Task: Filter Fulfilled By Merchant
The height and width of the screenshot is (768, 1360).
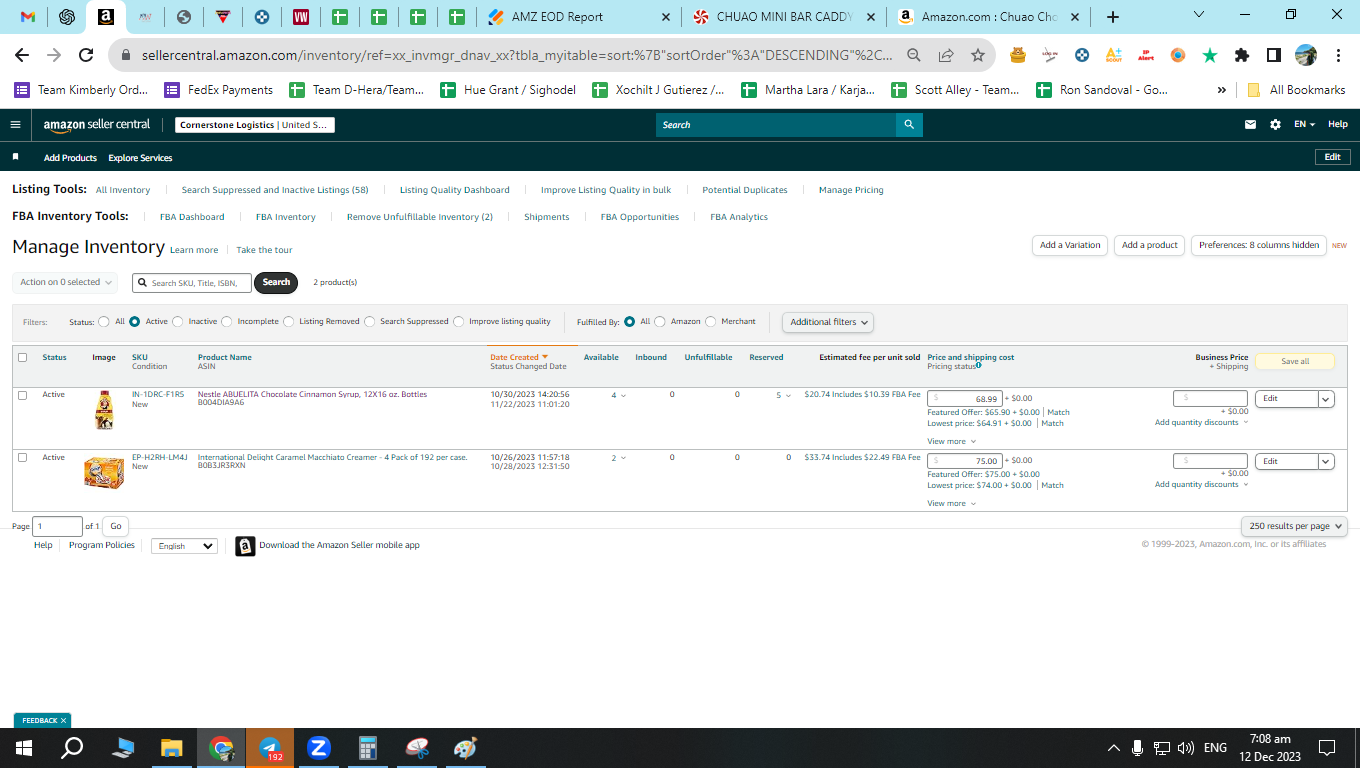Action: point(711,322)
